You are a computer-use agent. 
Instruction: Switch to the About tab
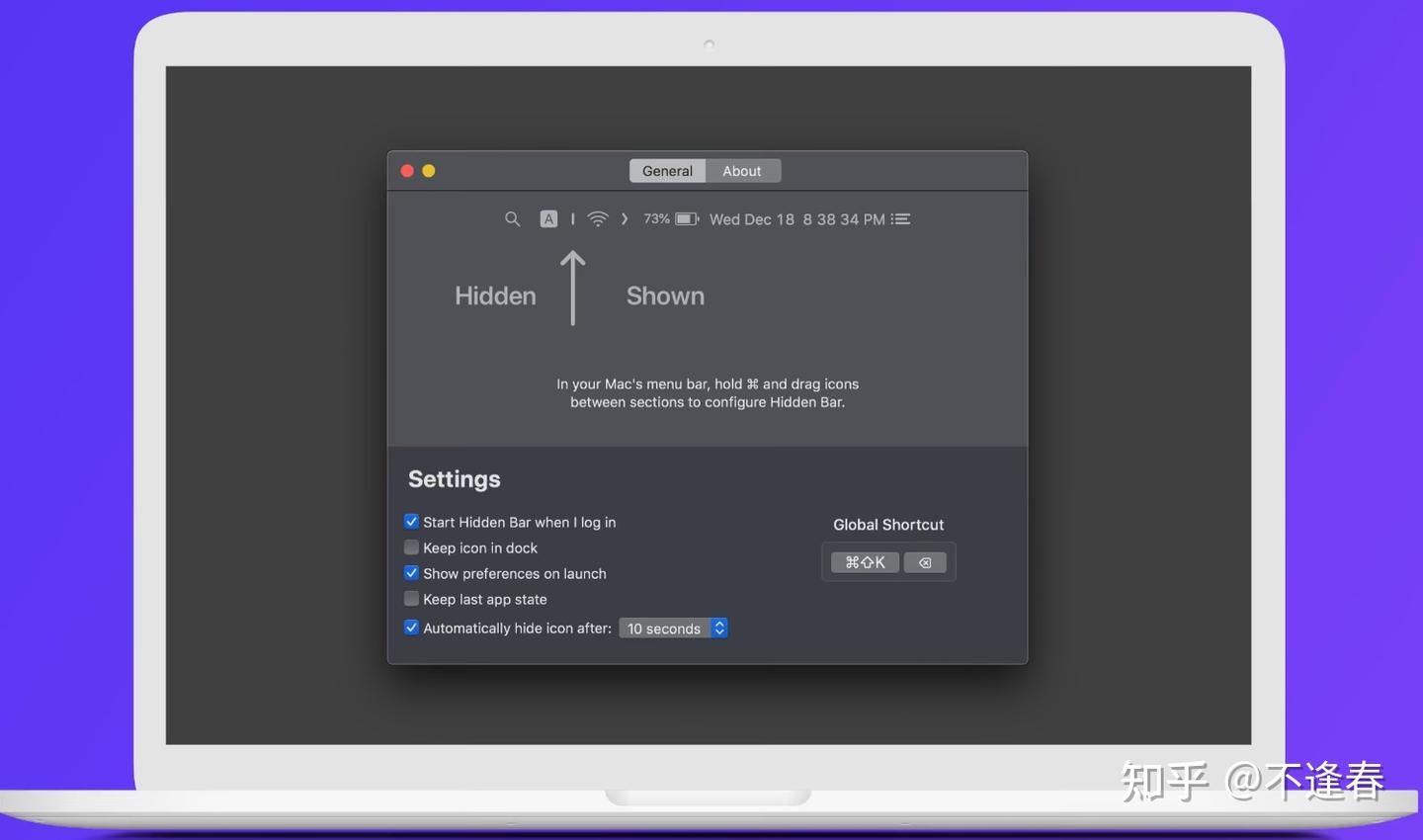[x=742, y=171]
